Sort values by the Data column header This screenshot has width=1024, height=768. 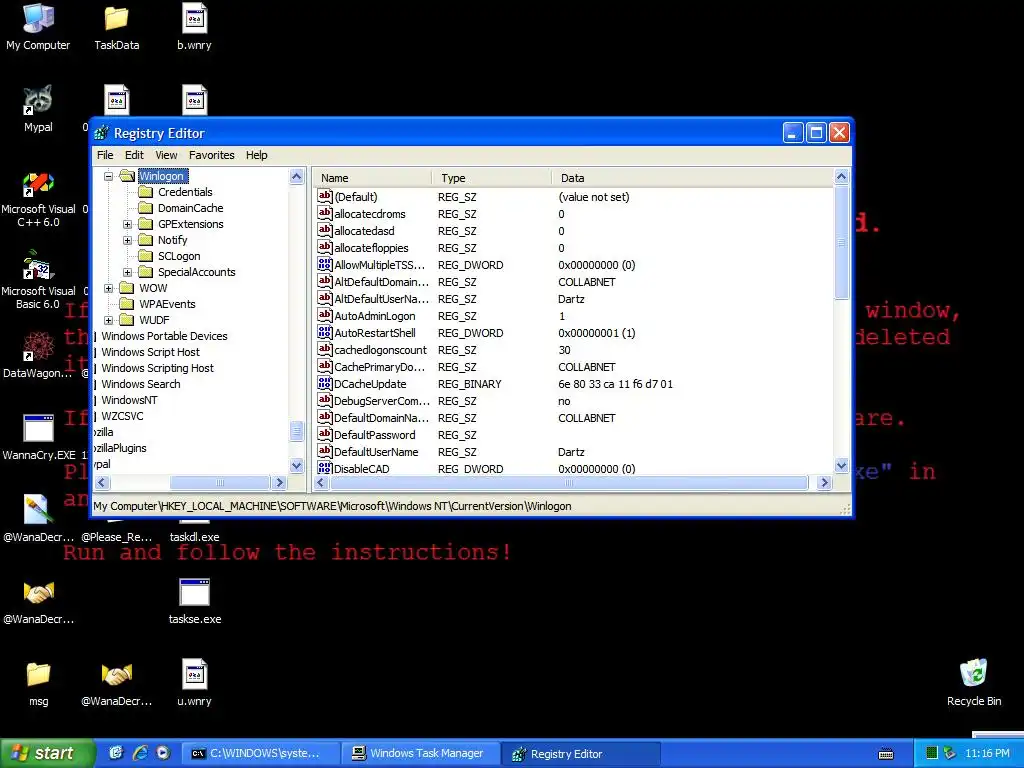coord(692,178)
